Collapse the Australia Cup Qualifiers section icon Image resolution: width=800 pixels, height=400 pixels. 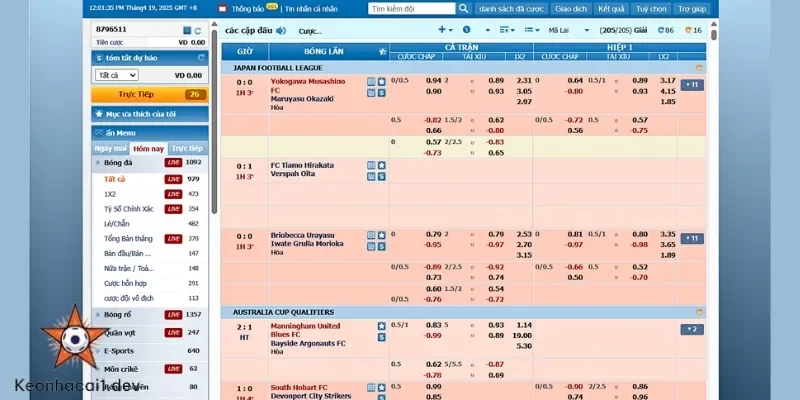coord(699,312)
